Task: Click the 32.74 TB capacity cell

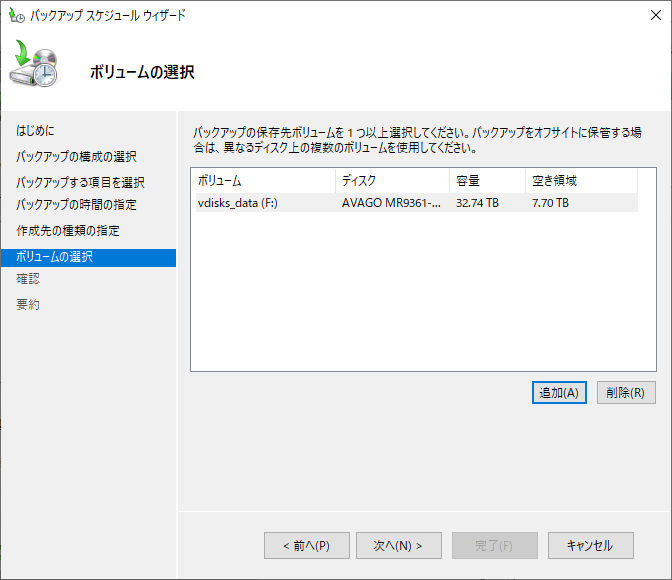Action: (x=477, y=203)
